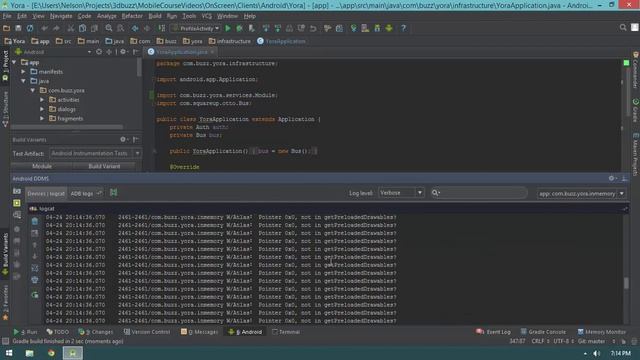Viewport: 640px width, 360px height.
Task: Click the Make Project toolbar icon
Action: point(162,28)
